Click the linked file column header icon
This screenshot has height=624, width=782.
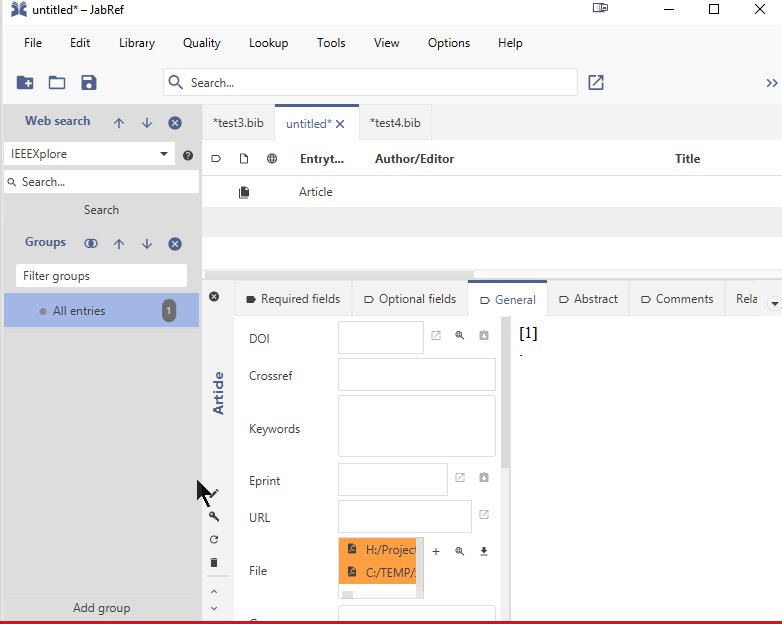tap(244, 159)
